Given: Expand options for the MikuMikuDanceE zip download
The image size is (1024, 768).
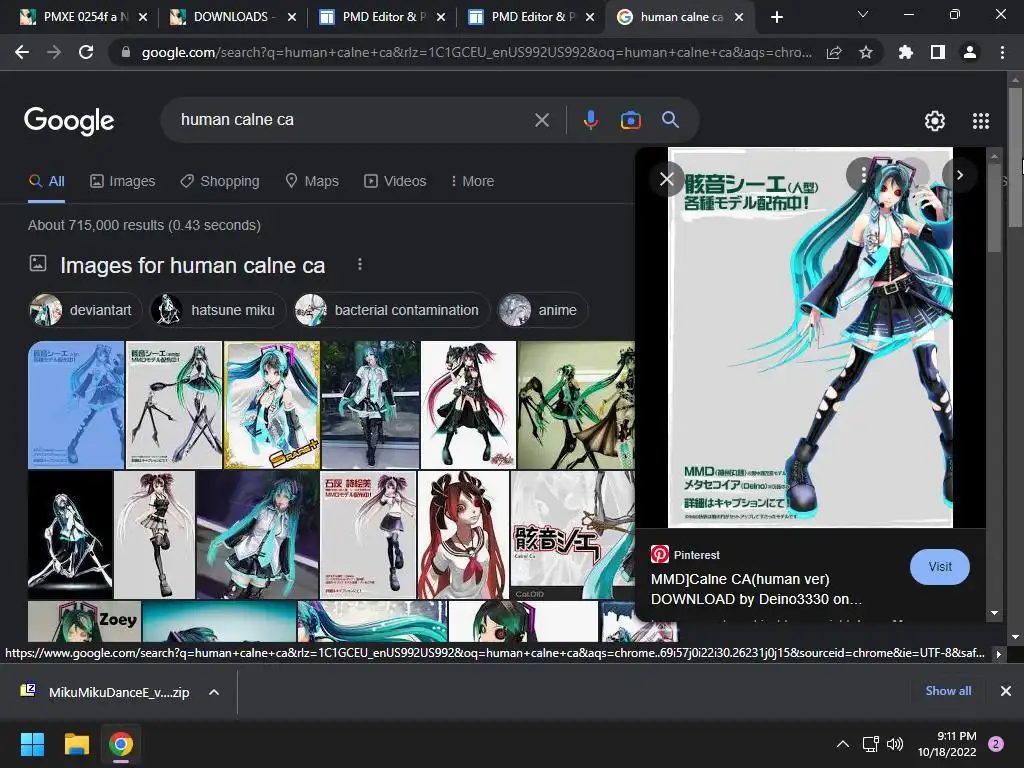Looking at the screenshot, I should (214, 692).
